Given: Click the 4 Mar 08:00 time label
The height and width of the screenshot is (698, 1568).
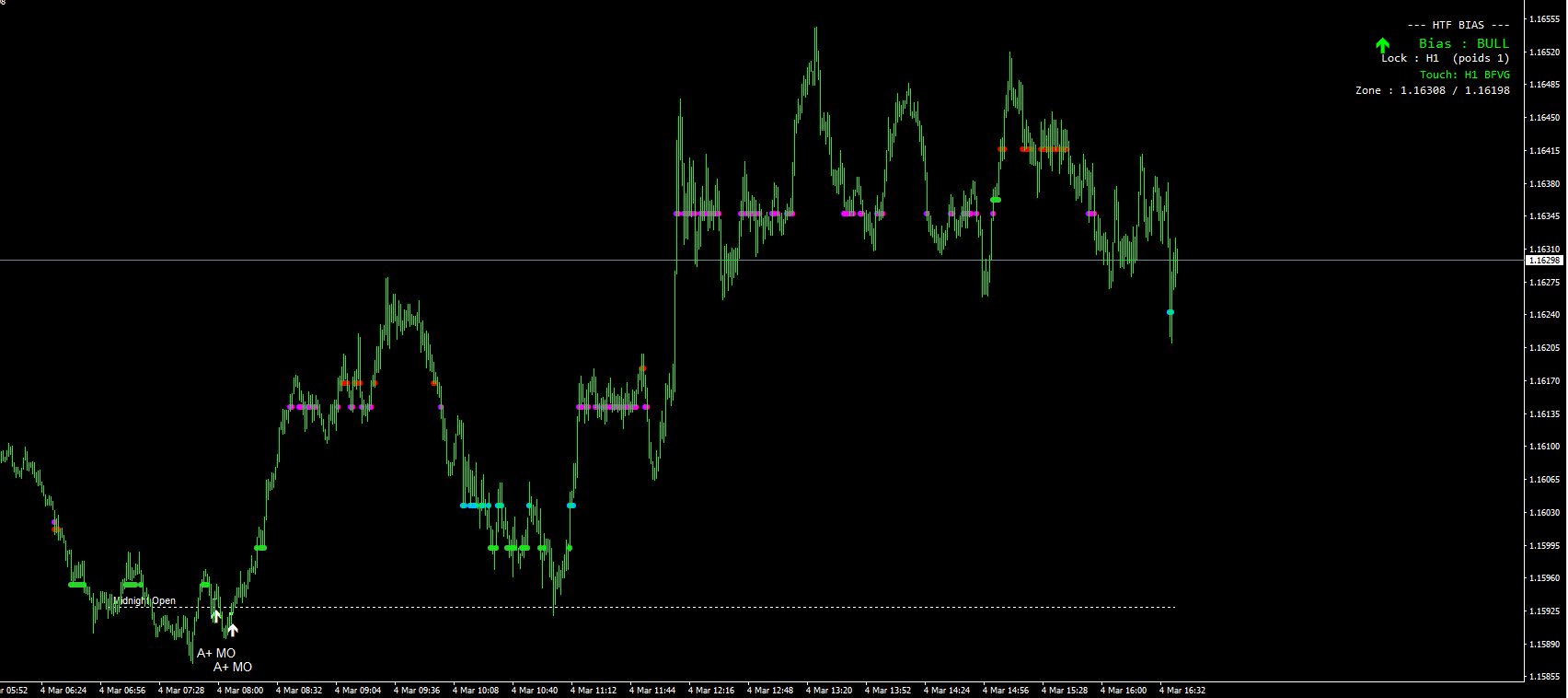Looking at the screenshot, I should pyautogui.click(x=240, y=690).
